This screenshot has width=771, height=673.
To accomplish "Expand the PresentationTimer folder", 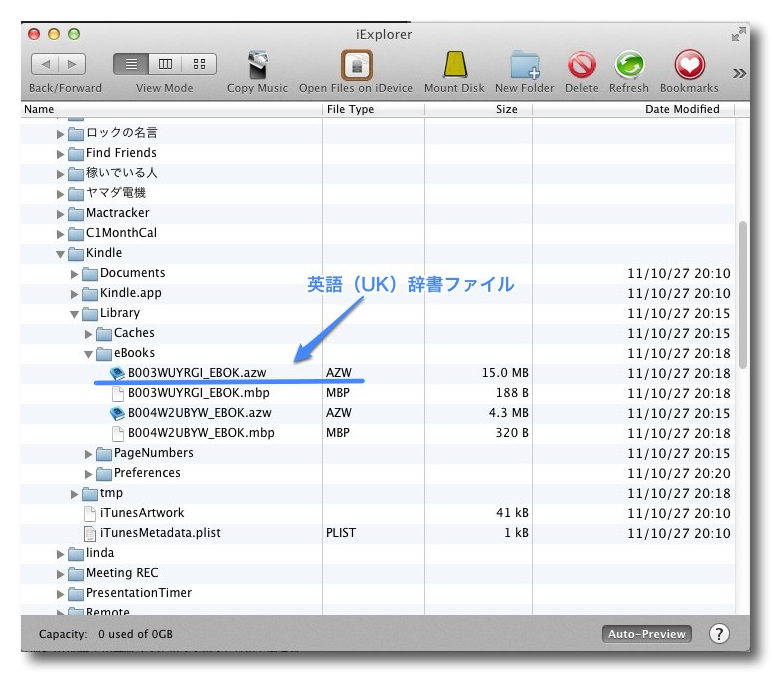I will (x=60, y=594).
